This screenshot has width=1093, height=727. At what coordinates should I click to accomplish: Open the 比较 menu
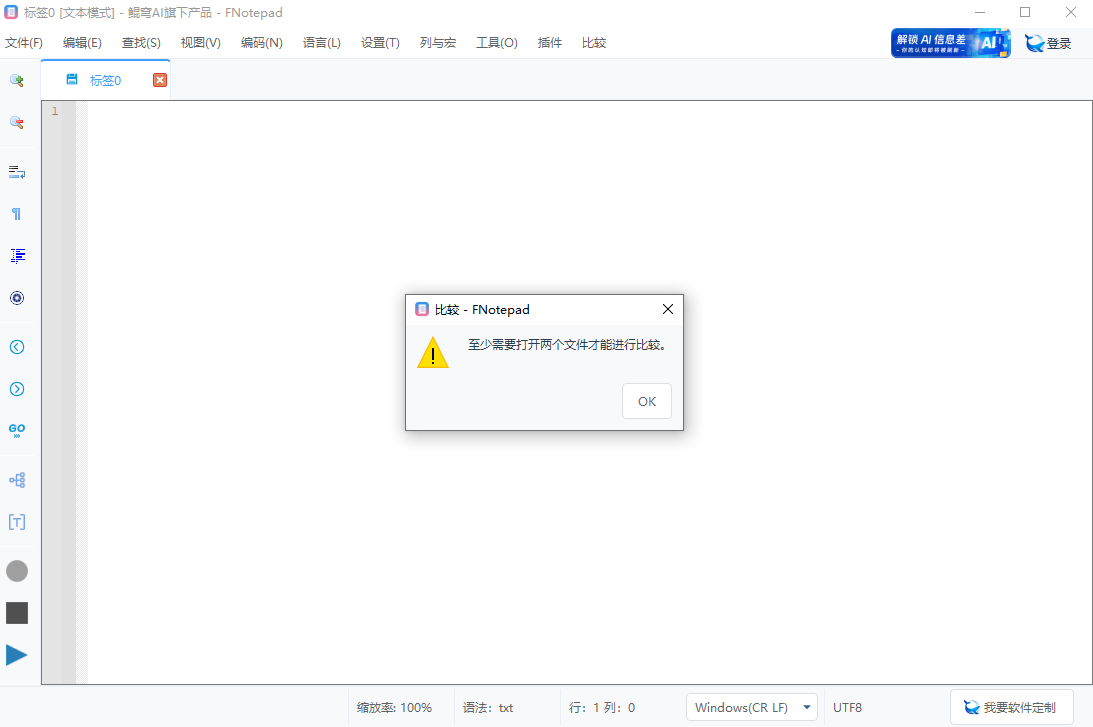593,42
